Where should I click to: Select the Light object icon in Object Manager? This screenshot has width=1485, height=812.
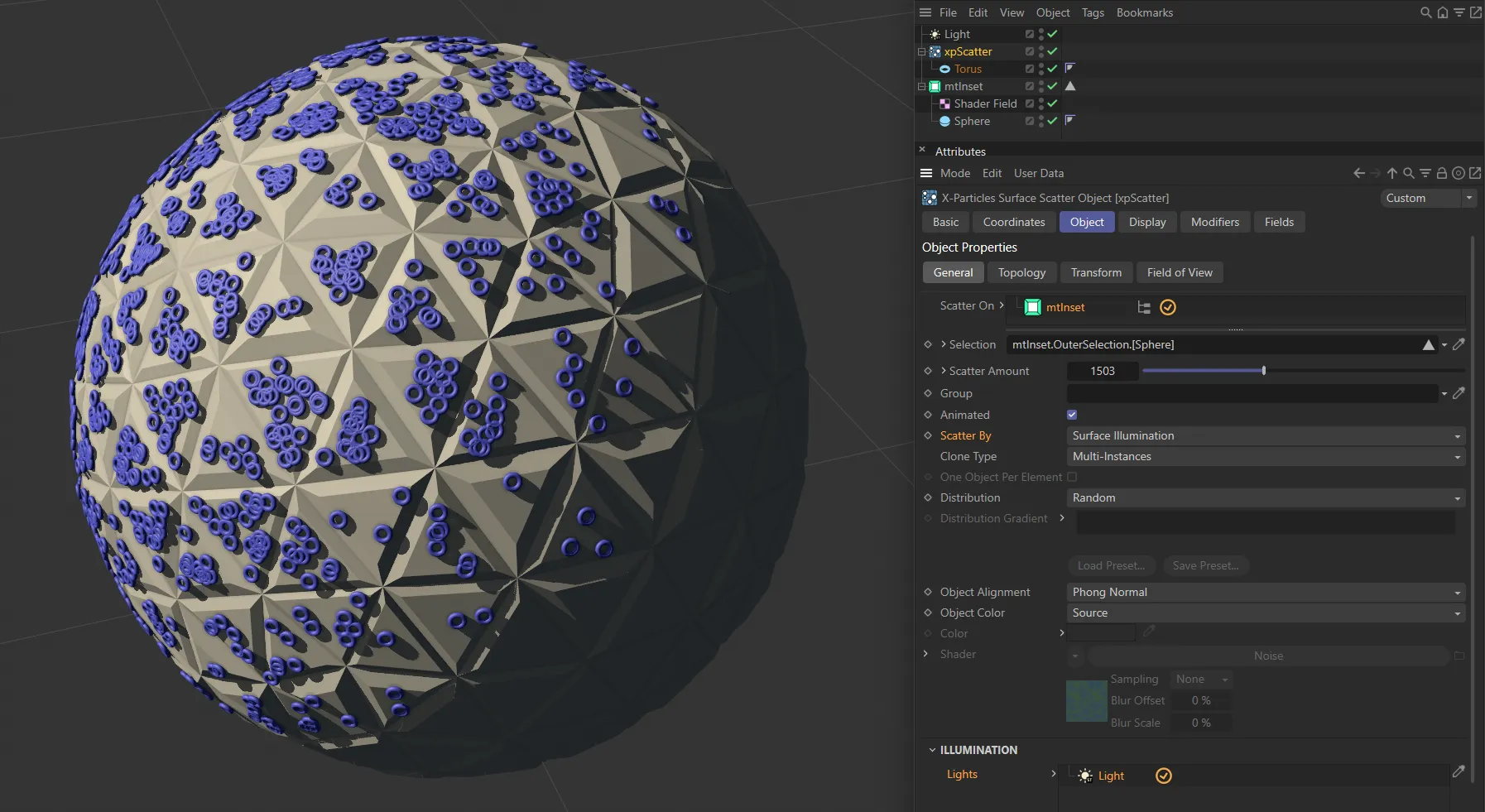point(934,34)
